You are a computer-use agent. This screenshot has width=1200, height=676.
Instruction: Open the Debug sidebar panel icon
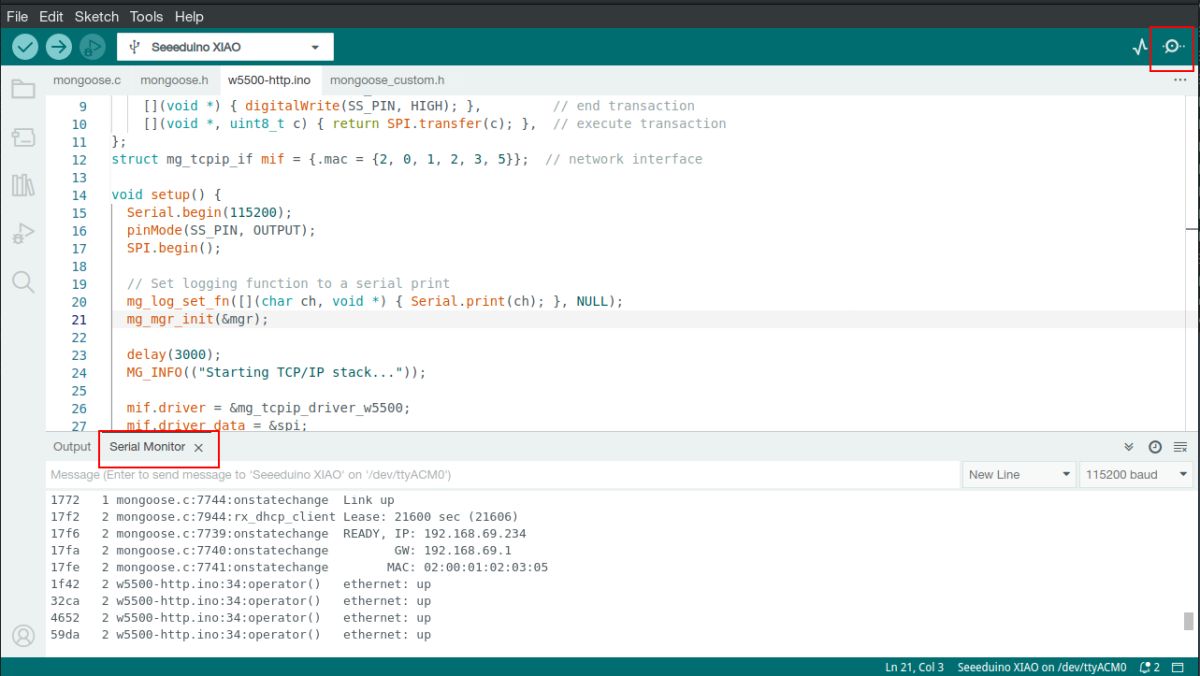[23, 233]
